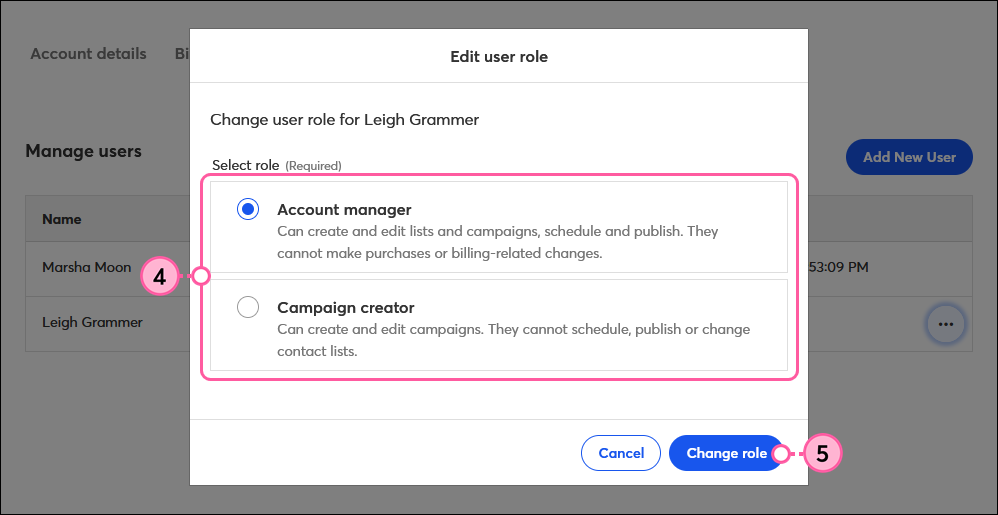Click the Campaign creator description text
The height and width of the screenshot is (515, 998).
click(514, 341)
